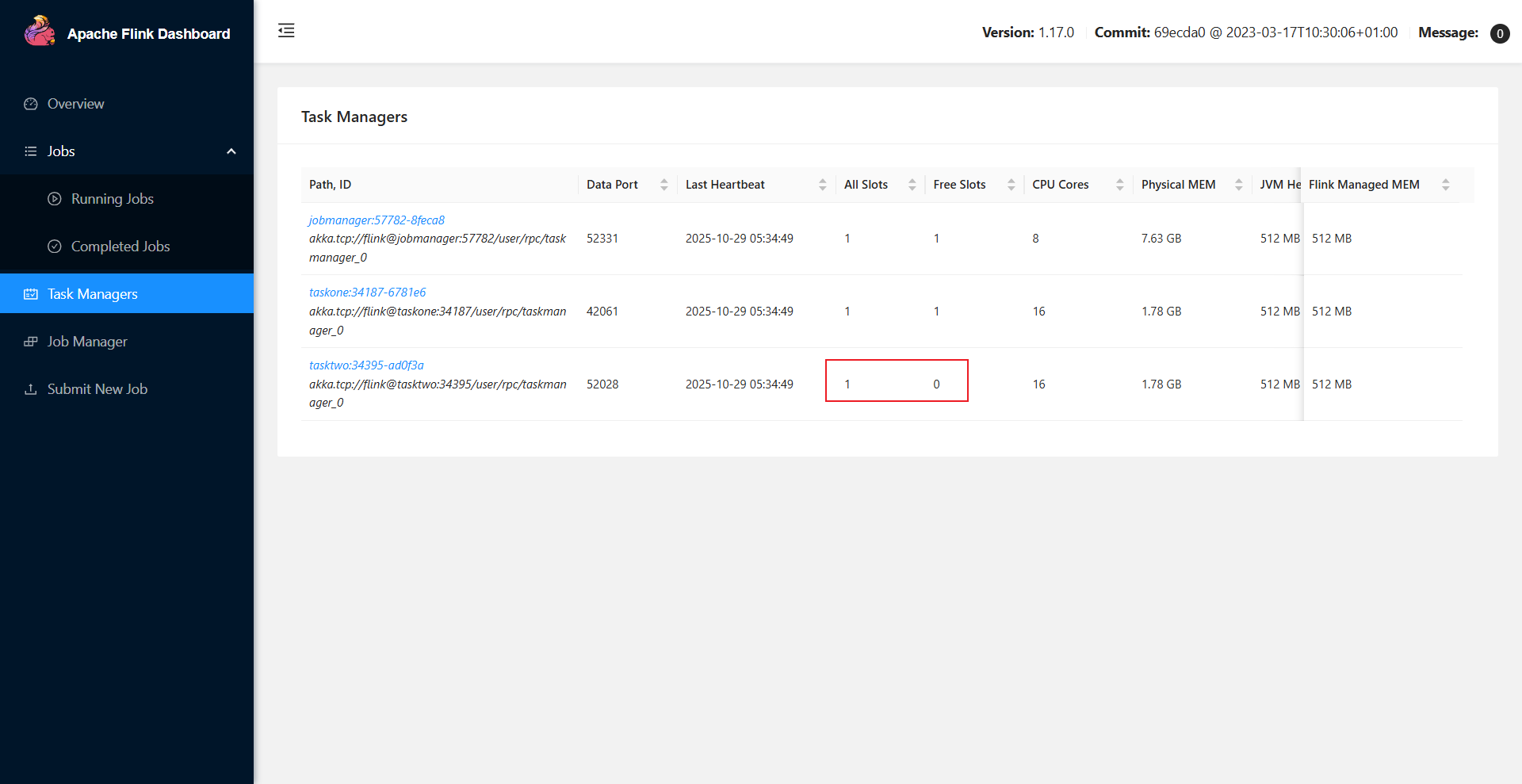Sort by Flink Managed MEM column arrows
Viewport: 1522px width, 784px height.
tap(1446, 185)
